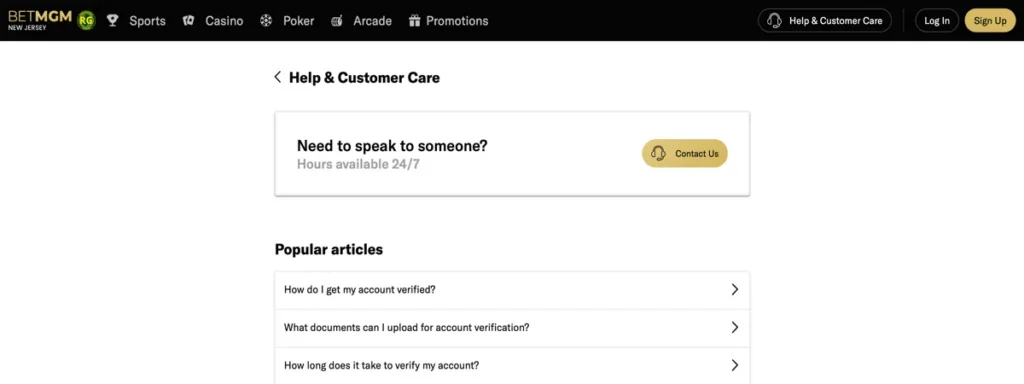Click the 'Popular articles' heading
This screenshot has height=384, width=1024.
click(328, 249)
